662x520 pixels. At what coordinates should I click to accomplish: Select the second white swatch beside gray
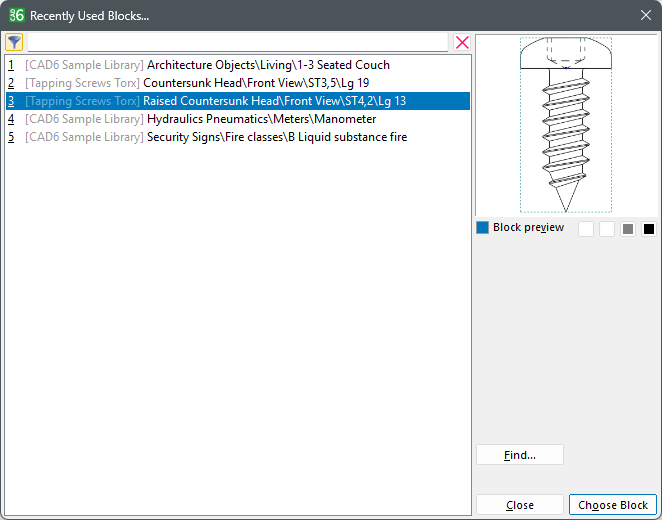coord(607,229)
